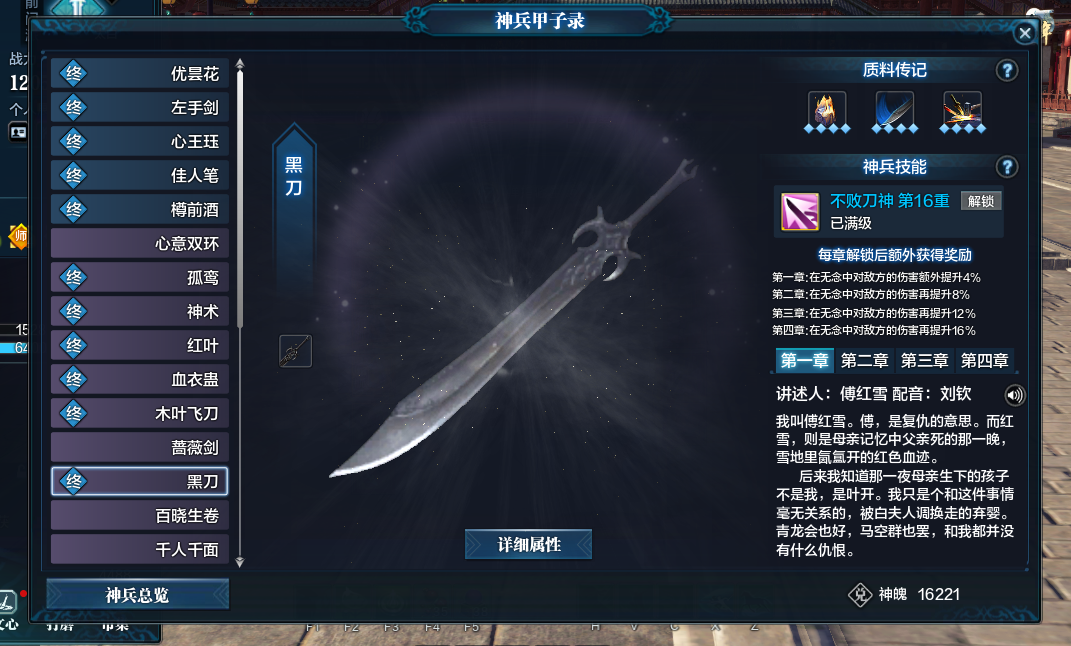The image size is (1071, 646).
Task: Click the spark forging material icon
Action: click(x=962, y=109)
